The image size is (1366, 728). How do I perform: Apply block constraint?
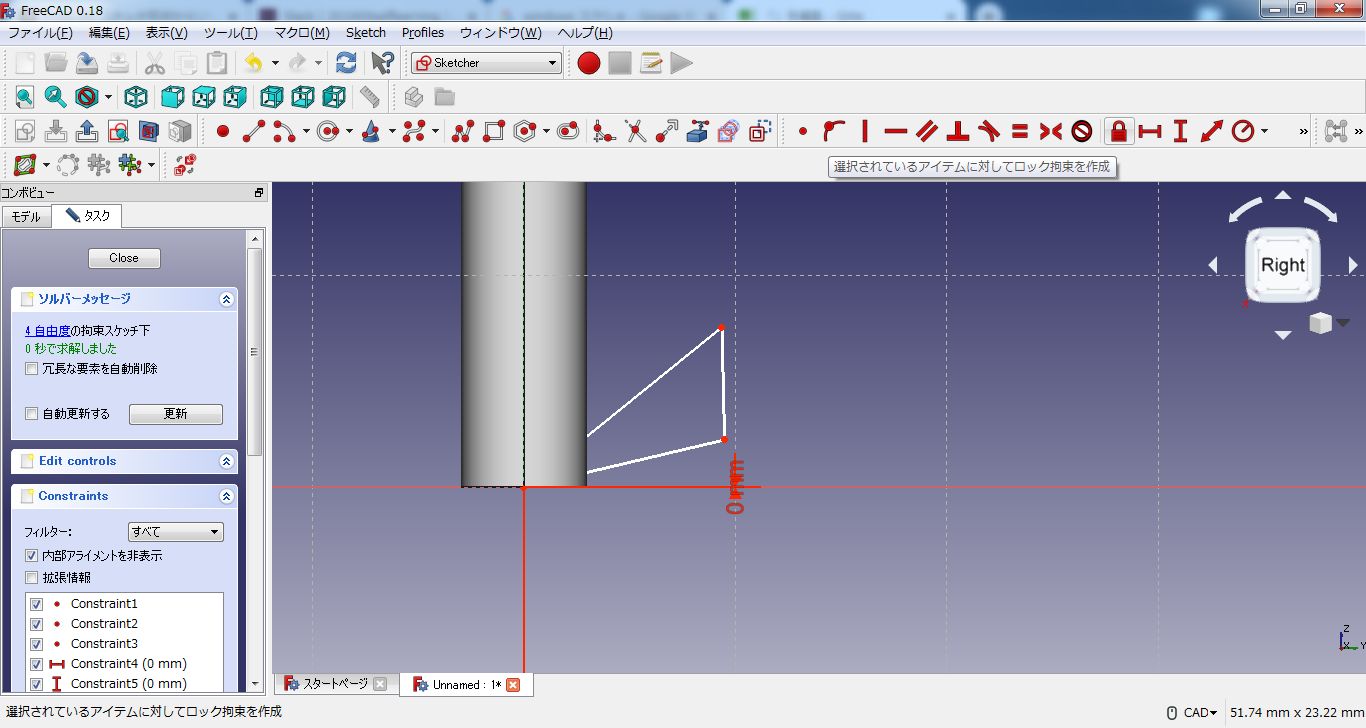pyautogui.click(x=1082, y=131)
